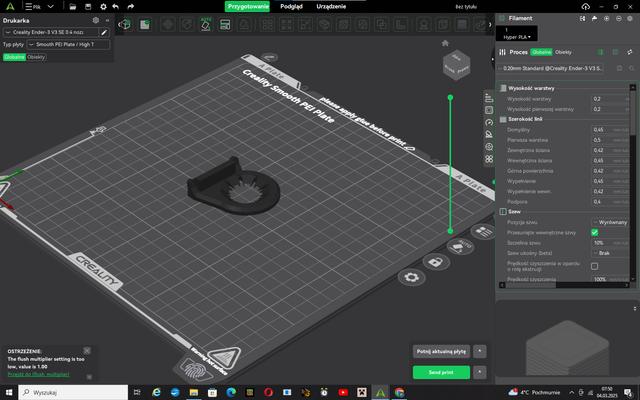640x400 pixels.
Task: Toggle the inner seam offset checkbox
Action: [x=595, y=232]
